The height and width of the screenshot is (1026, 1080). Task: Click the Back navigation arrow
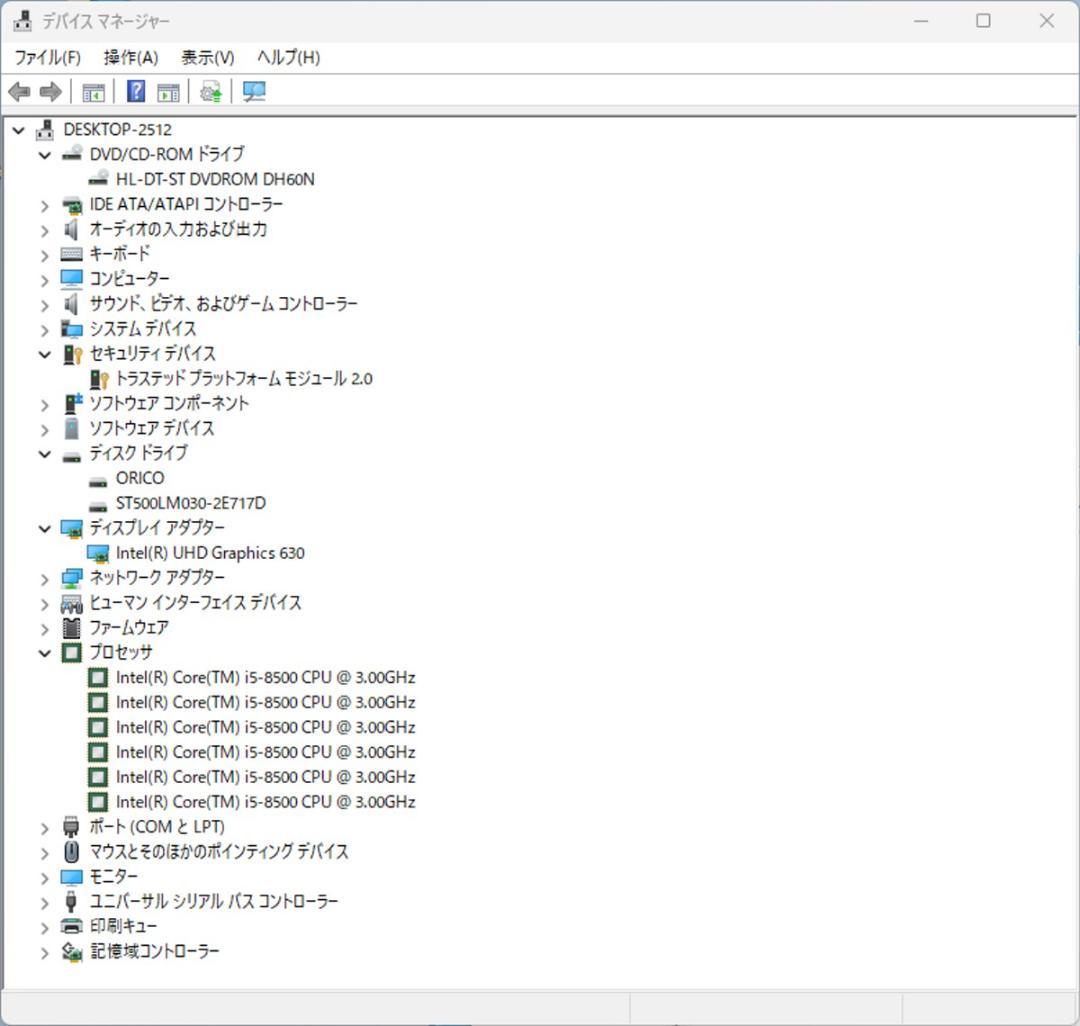18,91
